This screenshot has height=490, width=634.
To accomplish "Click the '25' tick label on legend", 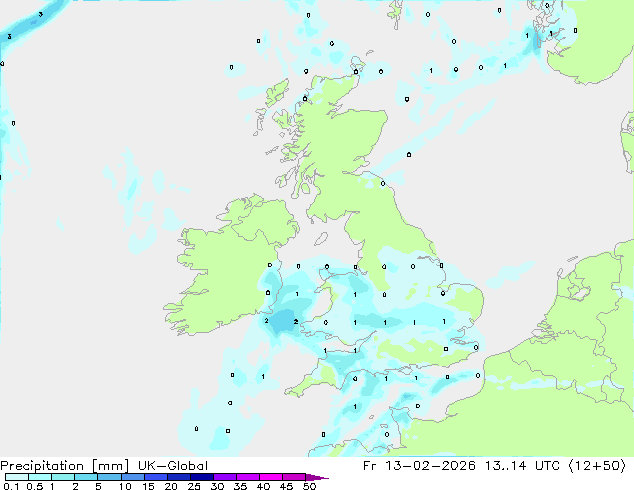I will [194, 487].
